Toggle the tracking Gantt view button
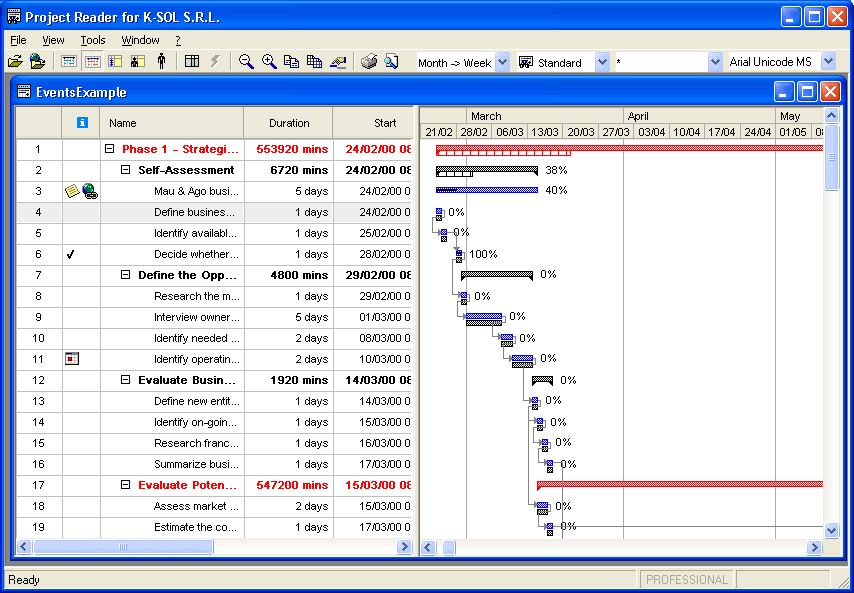Viewport: 854px width, 593px height. tap(92, 62)
